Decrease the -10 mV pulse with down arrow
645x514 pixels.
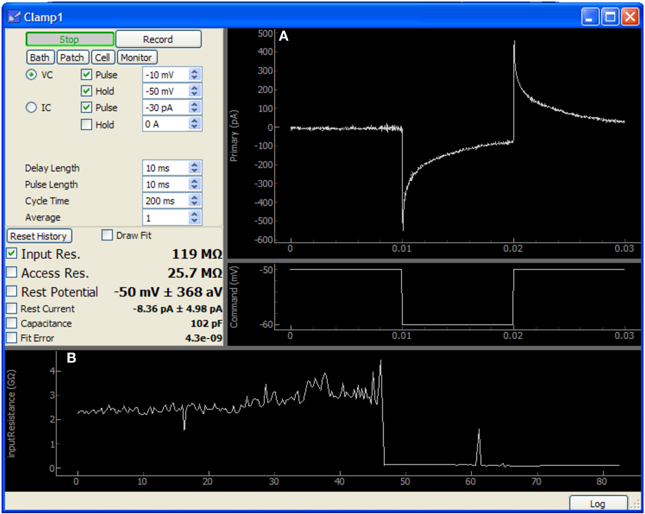coord(195,78)
